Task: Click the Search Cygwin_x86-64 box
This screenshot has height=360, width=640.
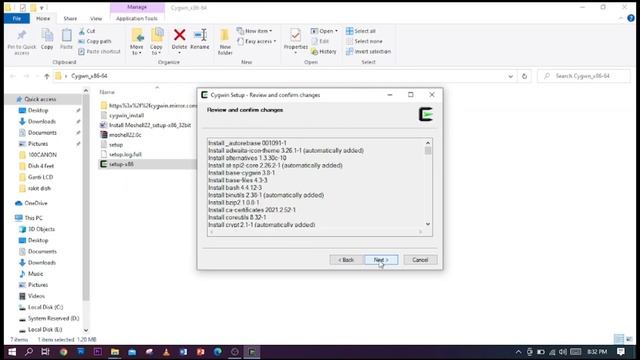Action: (x=584, y=76)
